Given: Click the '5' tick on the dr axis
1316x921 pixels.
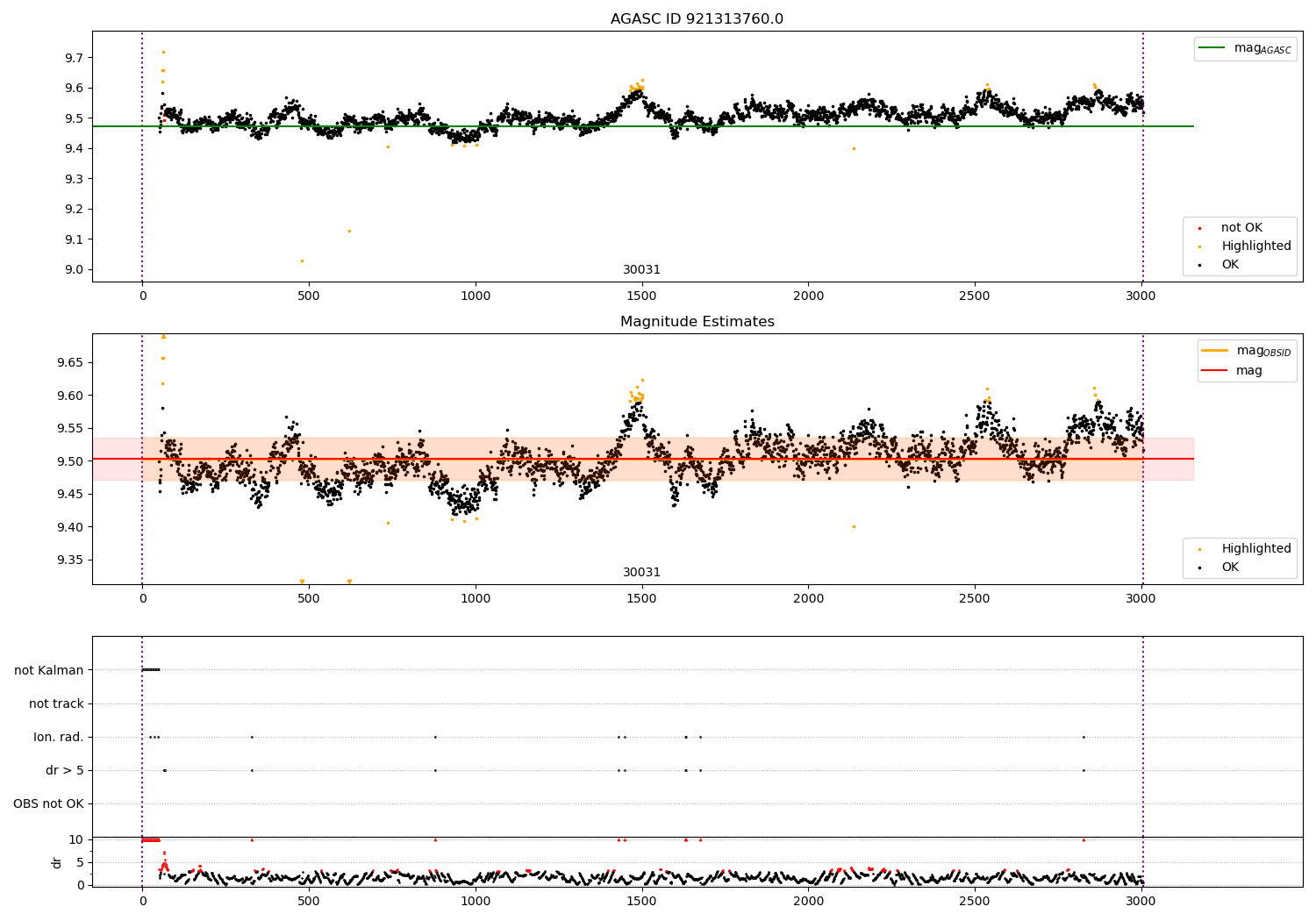Looking at the screenshot, I should pos(81,862).
